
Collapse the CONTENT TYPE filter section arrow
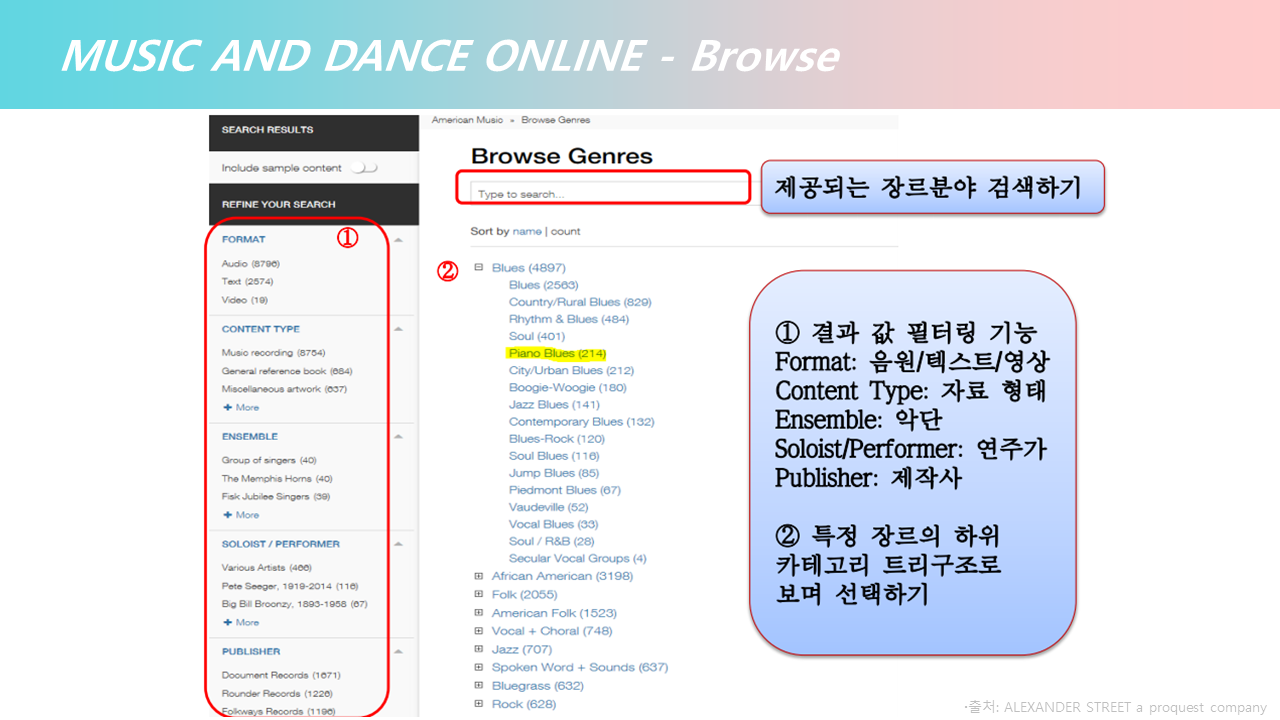point(398,329)
